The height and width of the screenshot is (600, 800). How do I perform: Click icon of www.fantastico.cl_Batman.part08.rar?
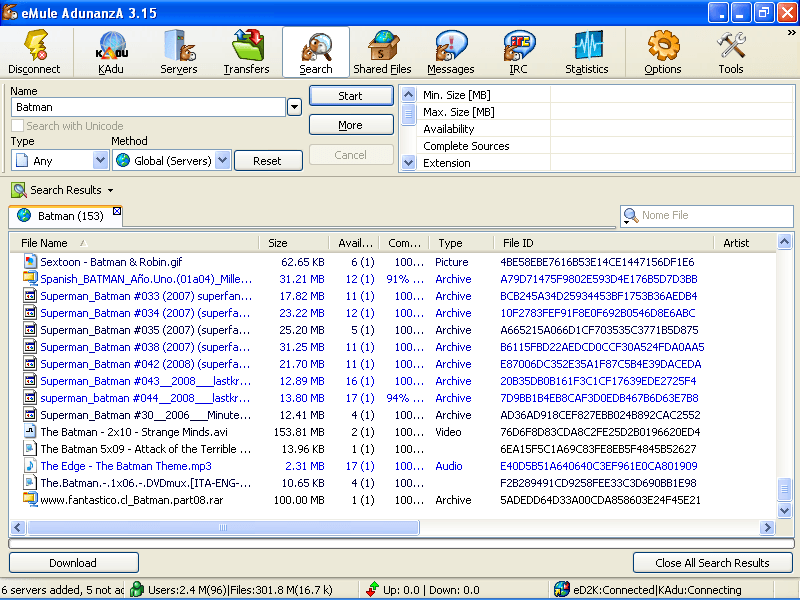pos(30,499)
